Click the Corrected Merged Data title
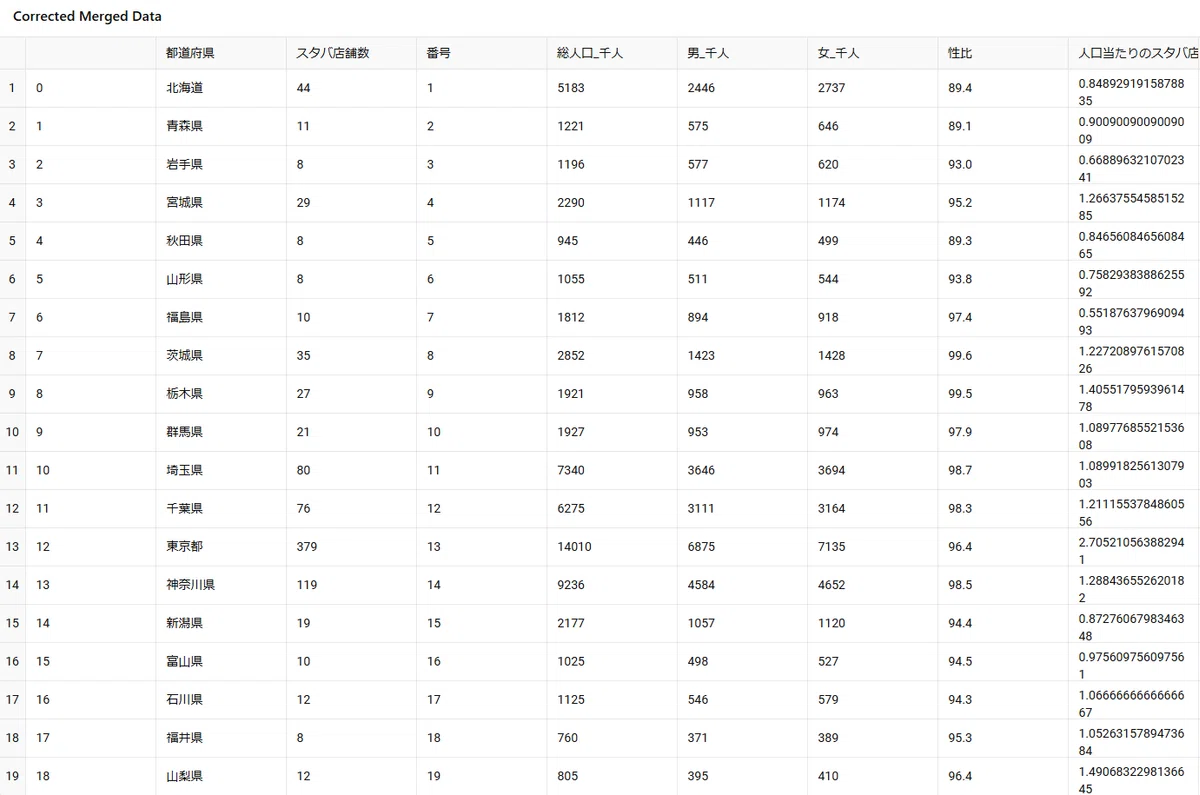1200x795 pixels. [x=87, y=17]
